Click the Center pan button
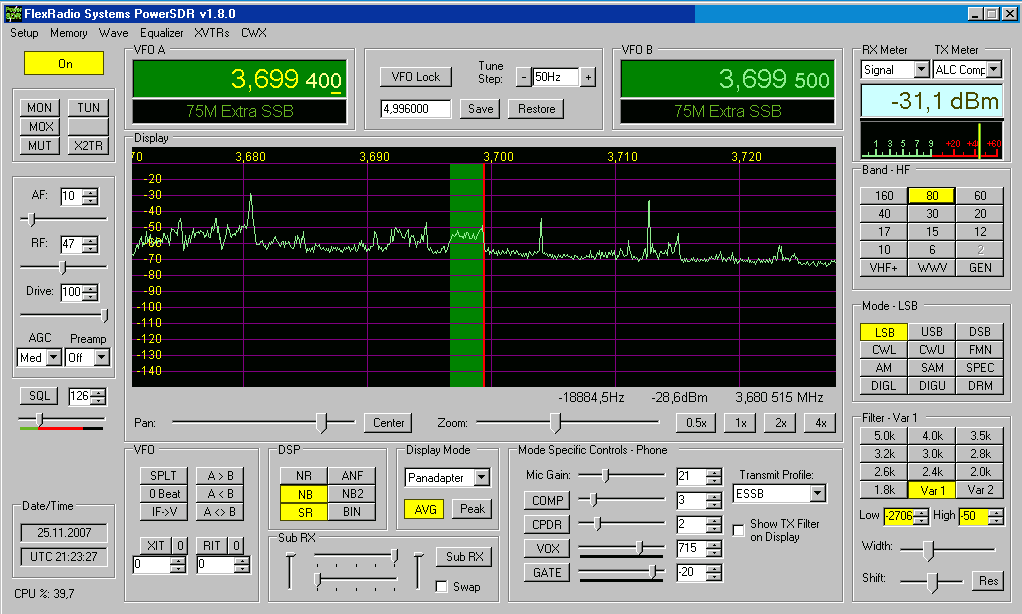Viewport: 1022px width, 614px height. (x=388, y=423)
